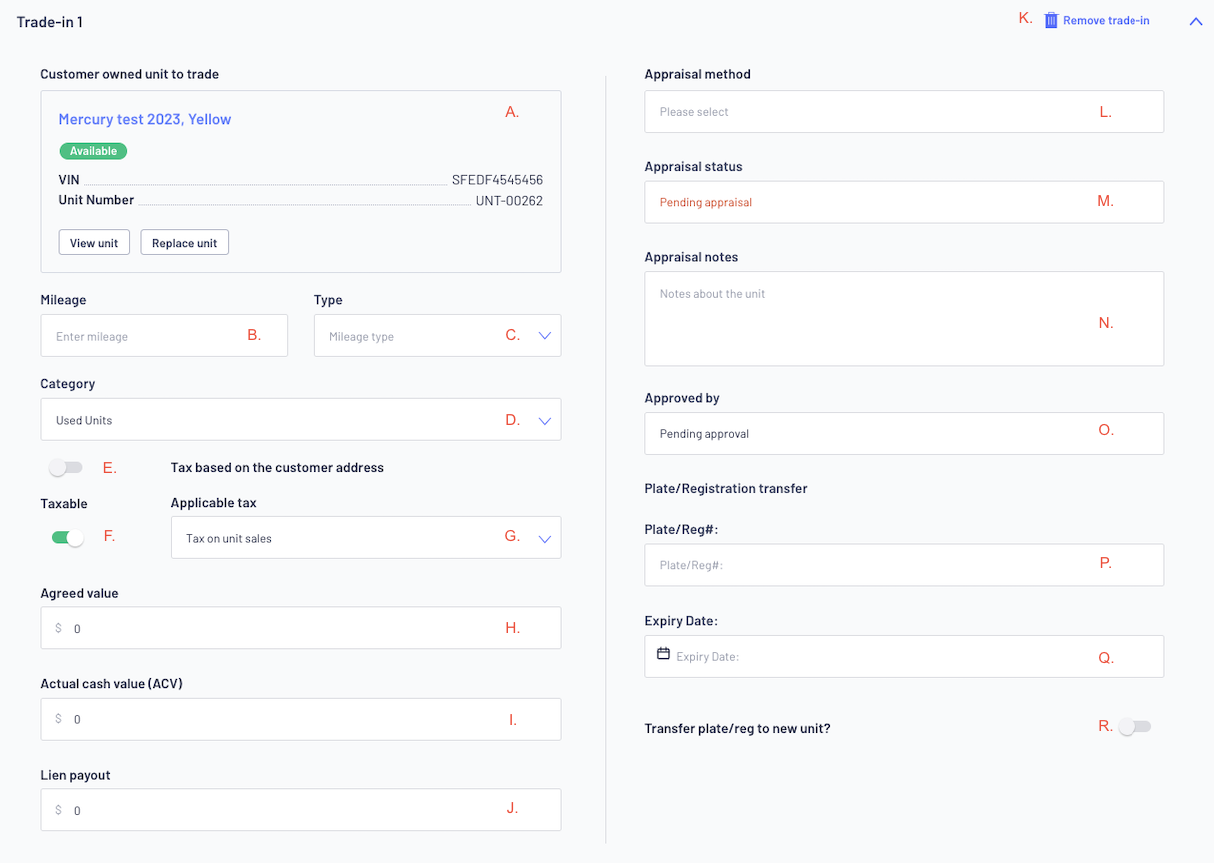Open the Appraisal method select field

pos(904,112)
